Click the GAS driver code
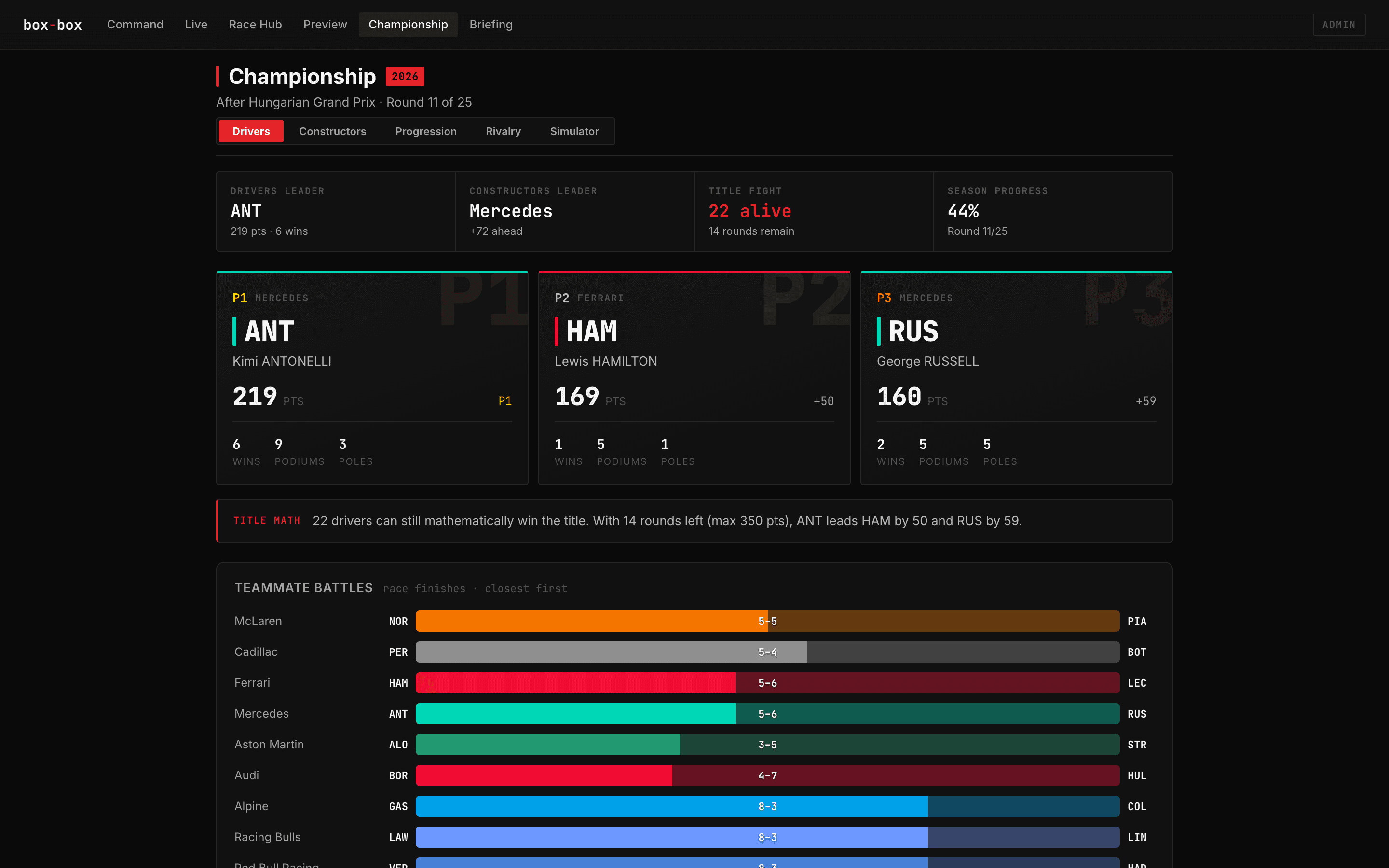The width and height of the screenshot is (1389, 868). coord(398,807)
